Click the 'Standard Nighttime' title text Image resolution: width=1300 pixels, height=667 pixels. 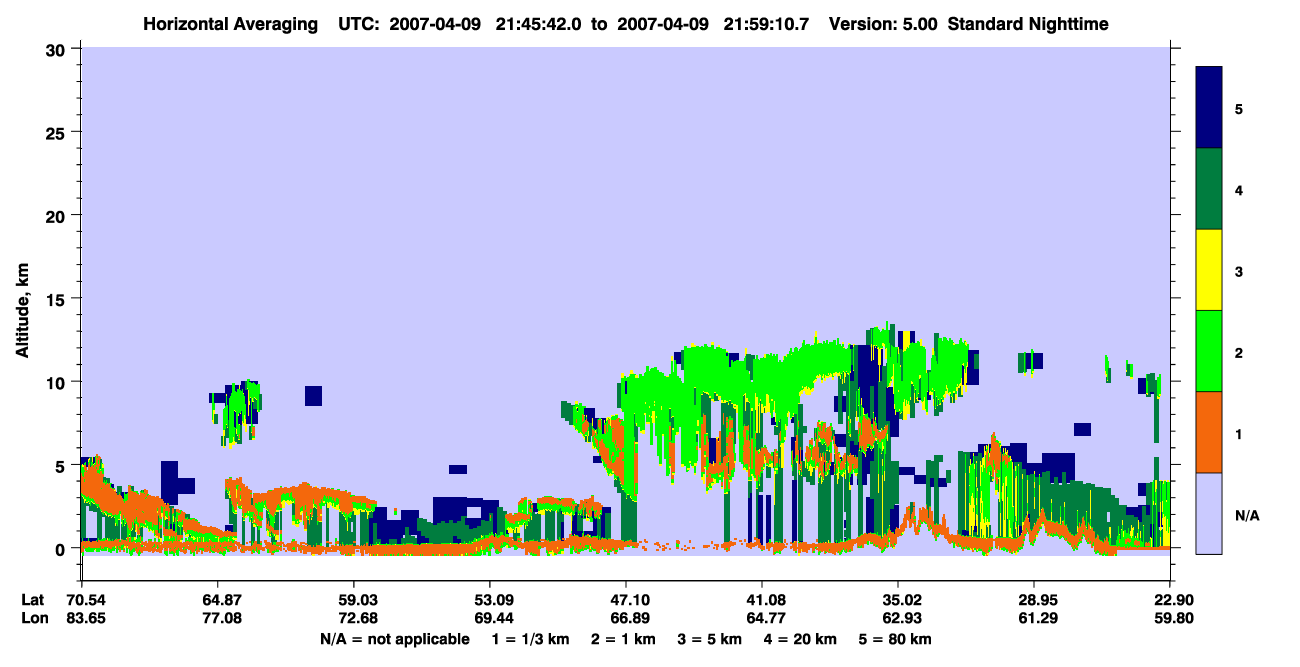(1029, 23)
